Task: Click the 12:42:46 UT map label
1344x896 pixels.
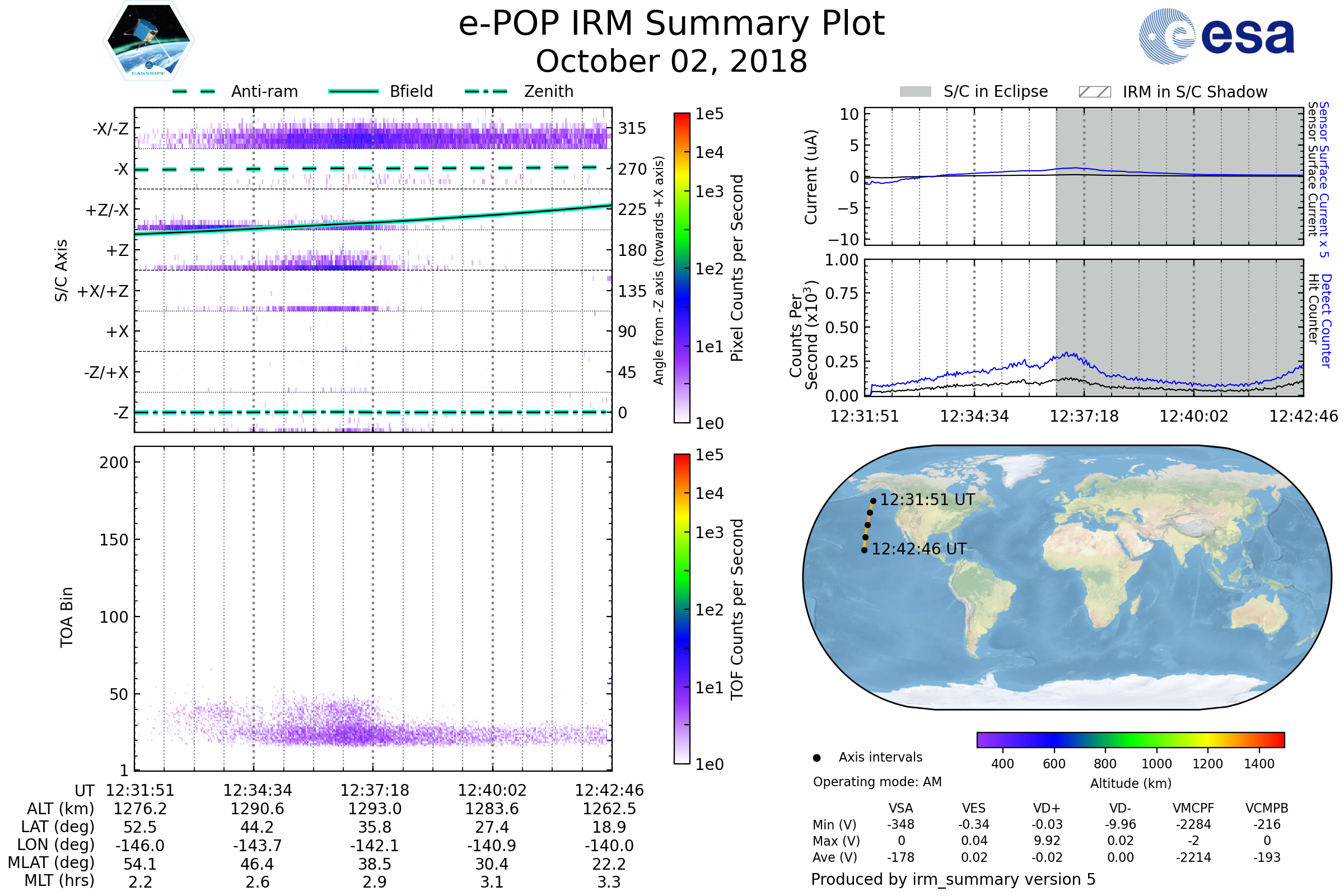Action: pyautogui.click(x=919, y=549)
